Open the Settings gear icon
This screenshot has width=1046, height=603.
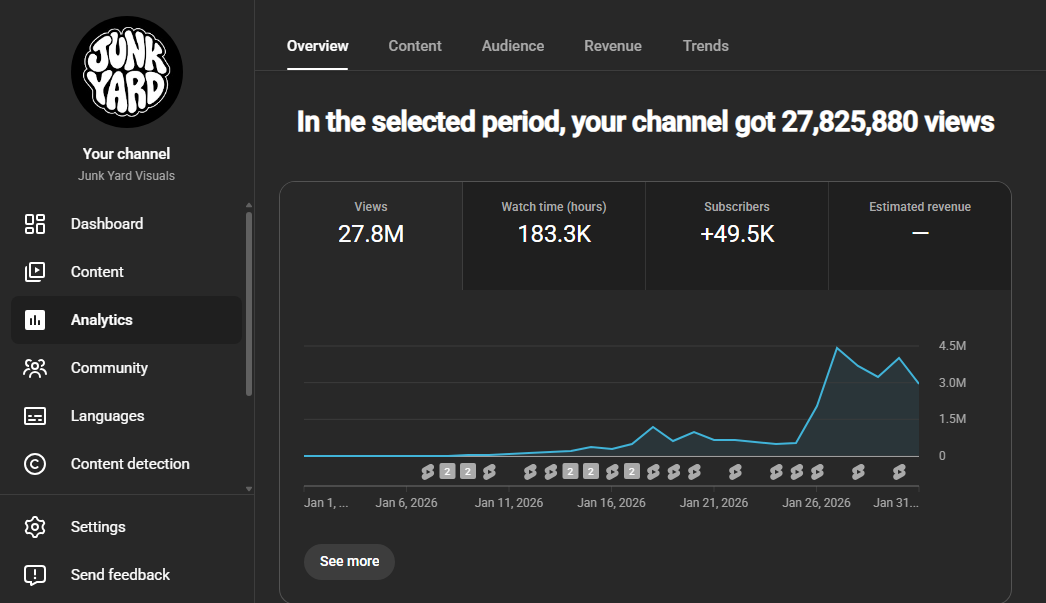35,527
